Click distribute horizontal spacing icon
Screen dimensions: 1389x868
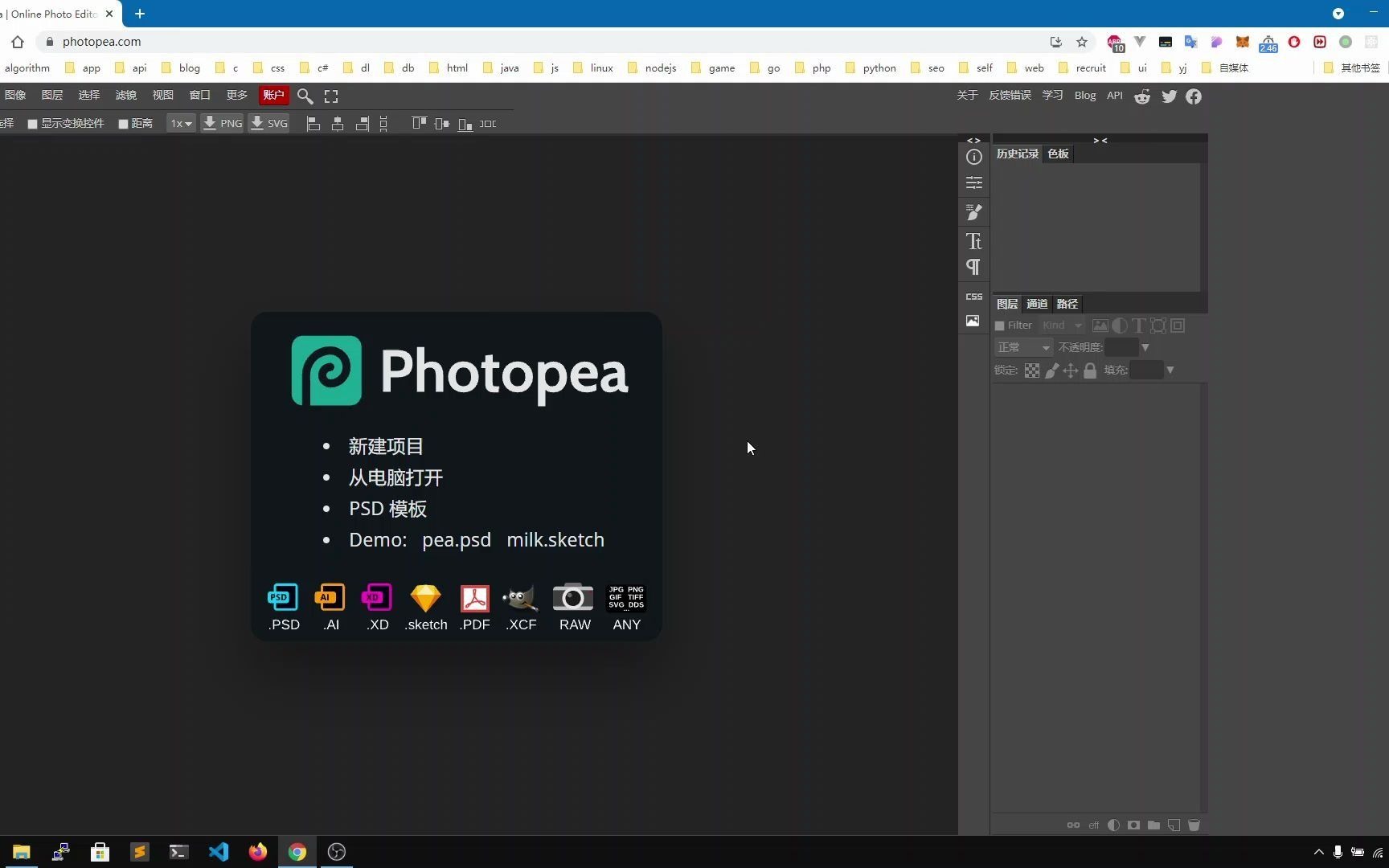(488, 124)
